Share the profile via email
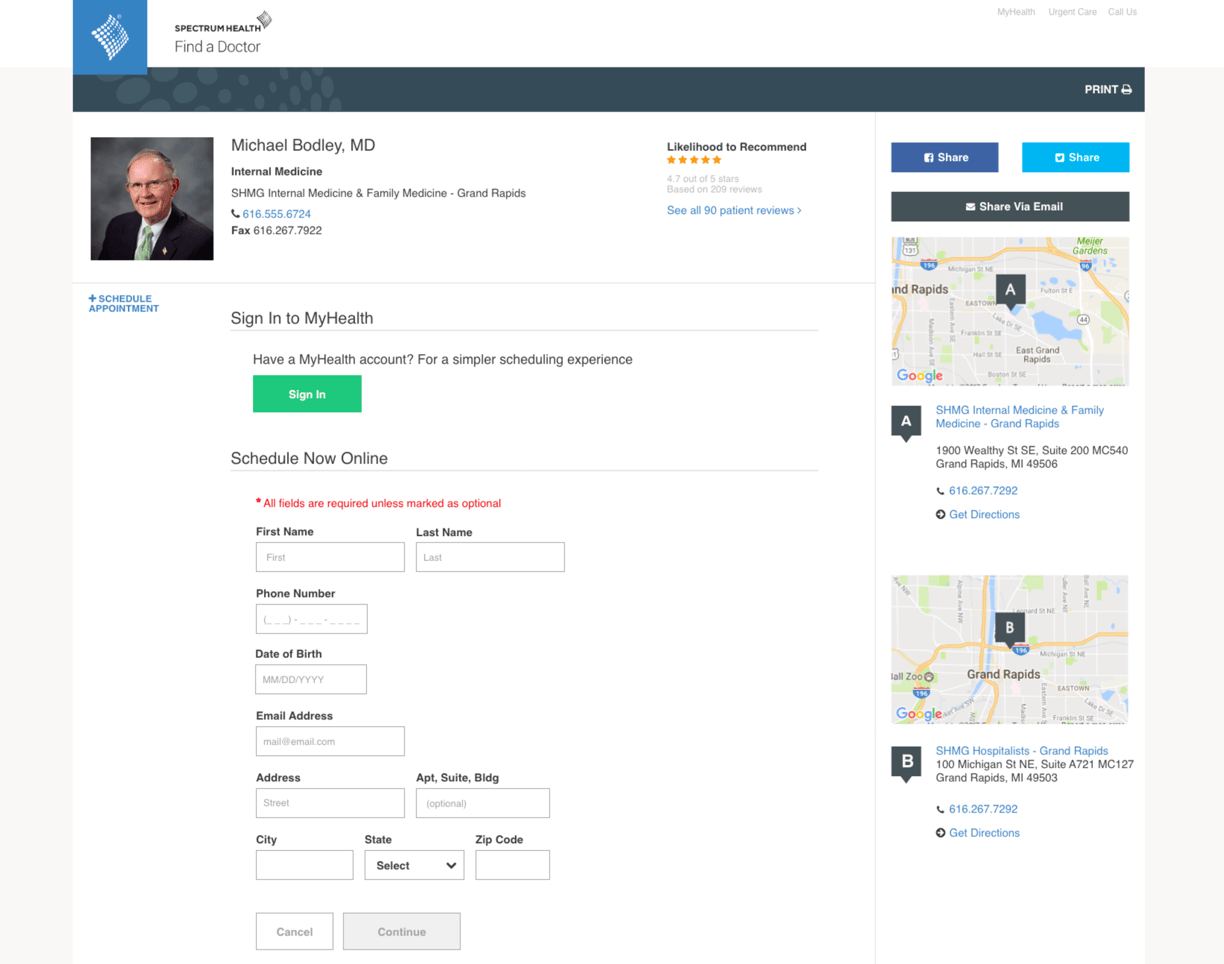This screenshot has width=1224, height=964. (x=1010, y=206)
